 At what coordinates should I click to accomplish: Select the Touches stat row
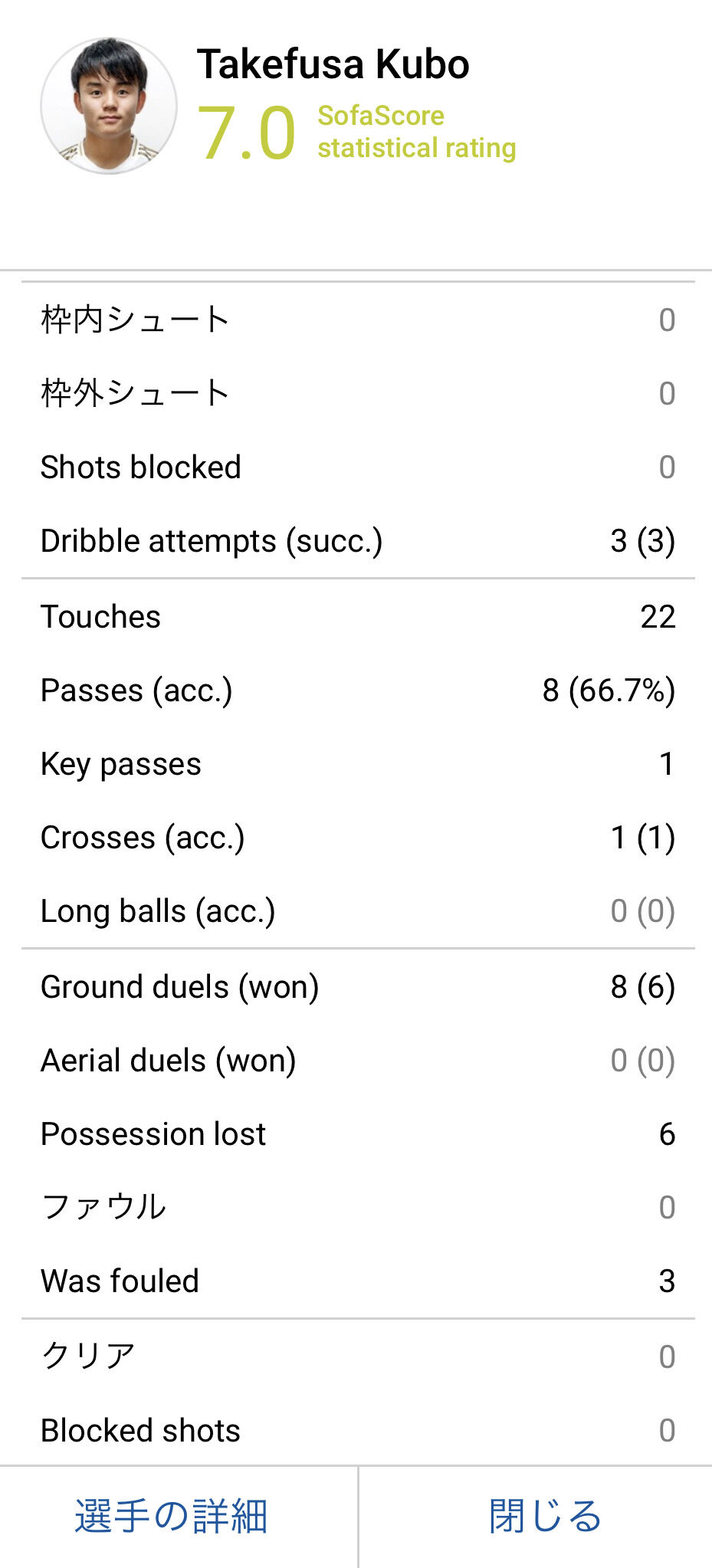point(358,616)
